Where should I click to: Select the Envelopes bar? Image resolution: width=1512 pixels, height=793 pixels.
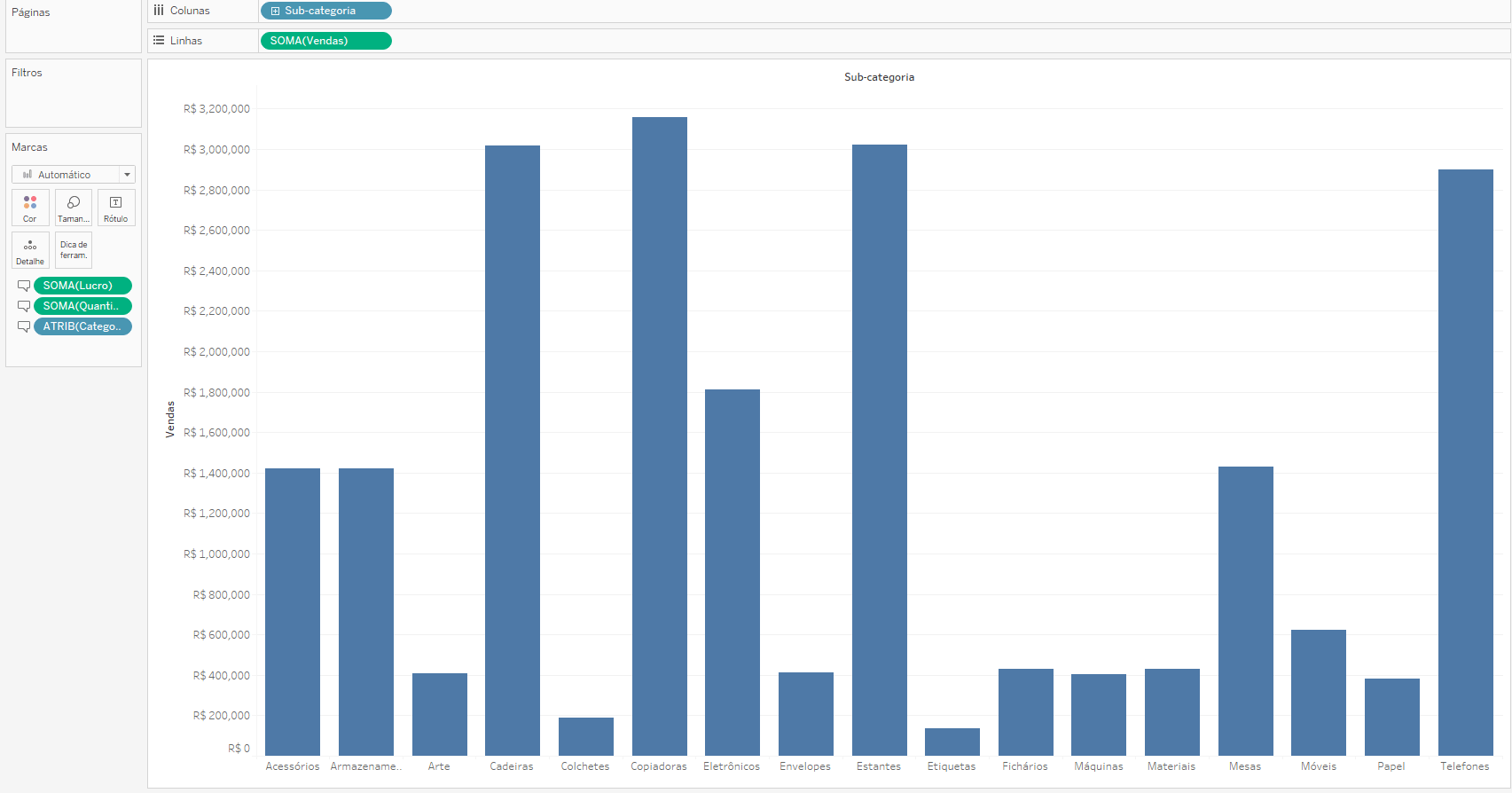click(x=806, y=714)
